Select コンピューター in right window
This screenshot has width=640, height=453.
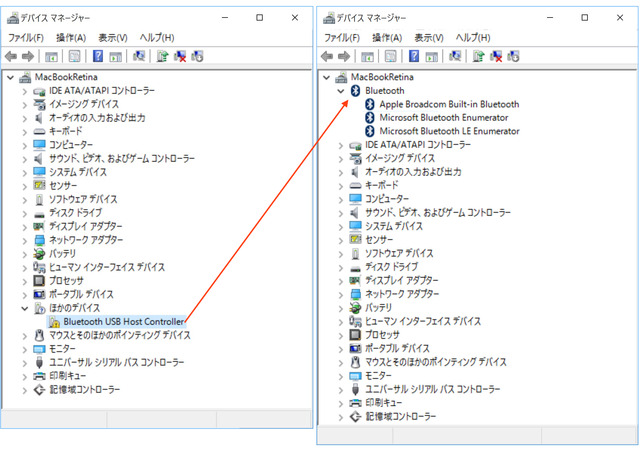[x=387, y=199]
